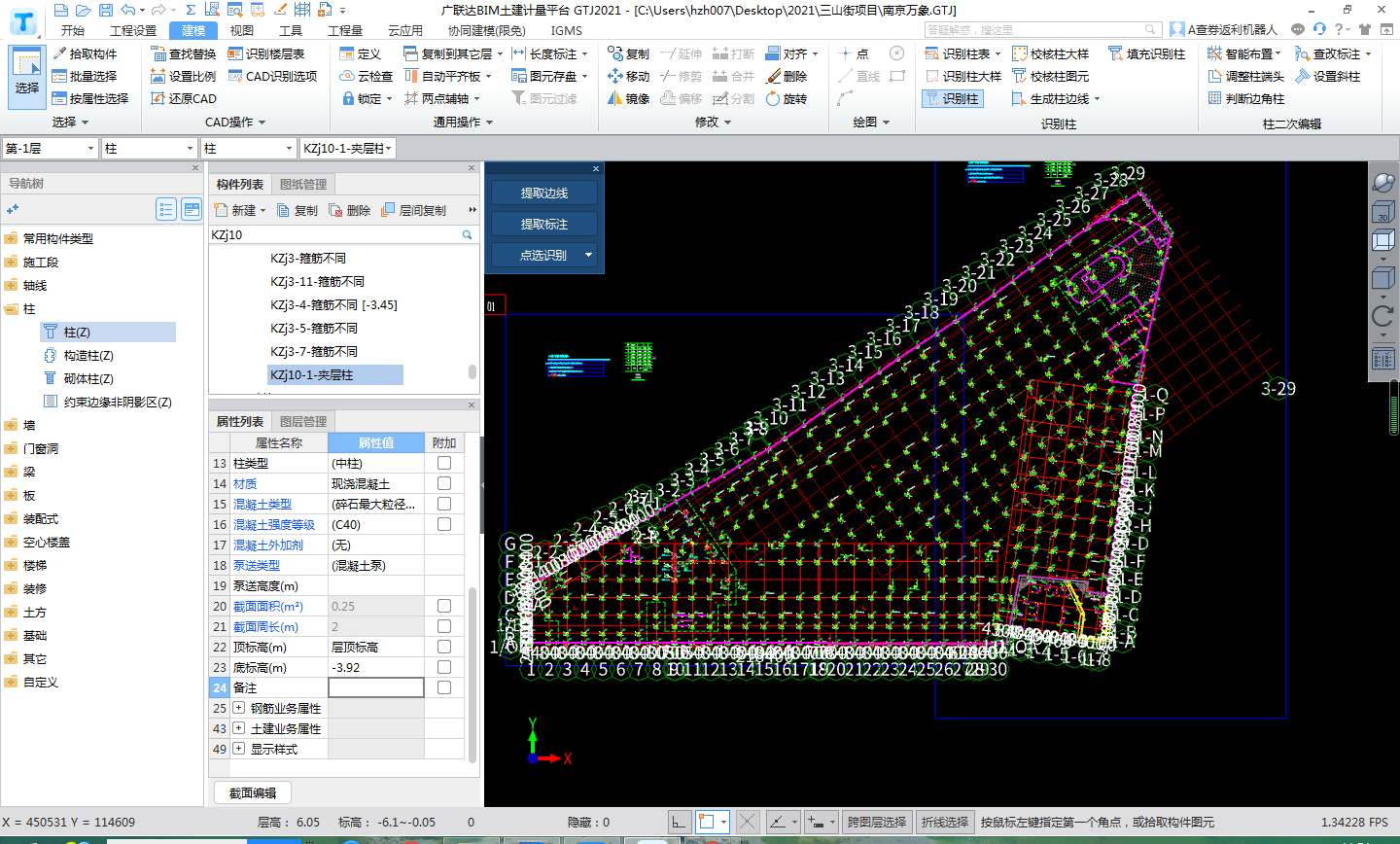The image size is (1400, 844).
Task: Open the 新建 dropdown in component list
Action: coord(262,210)
